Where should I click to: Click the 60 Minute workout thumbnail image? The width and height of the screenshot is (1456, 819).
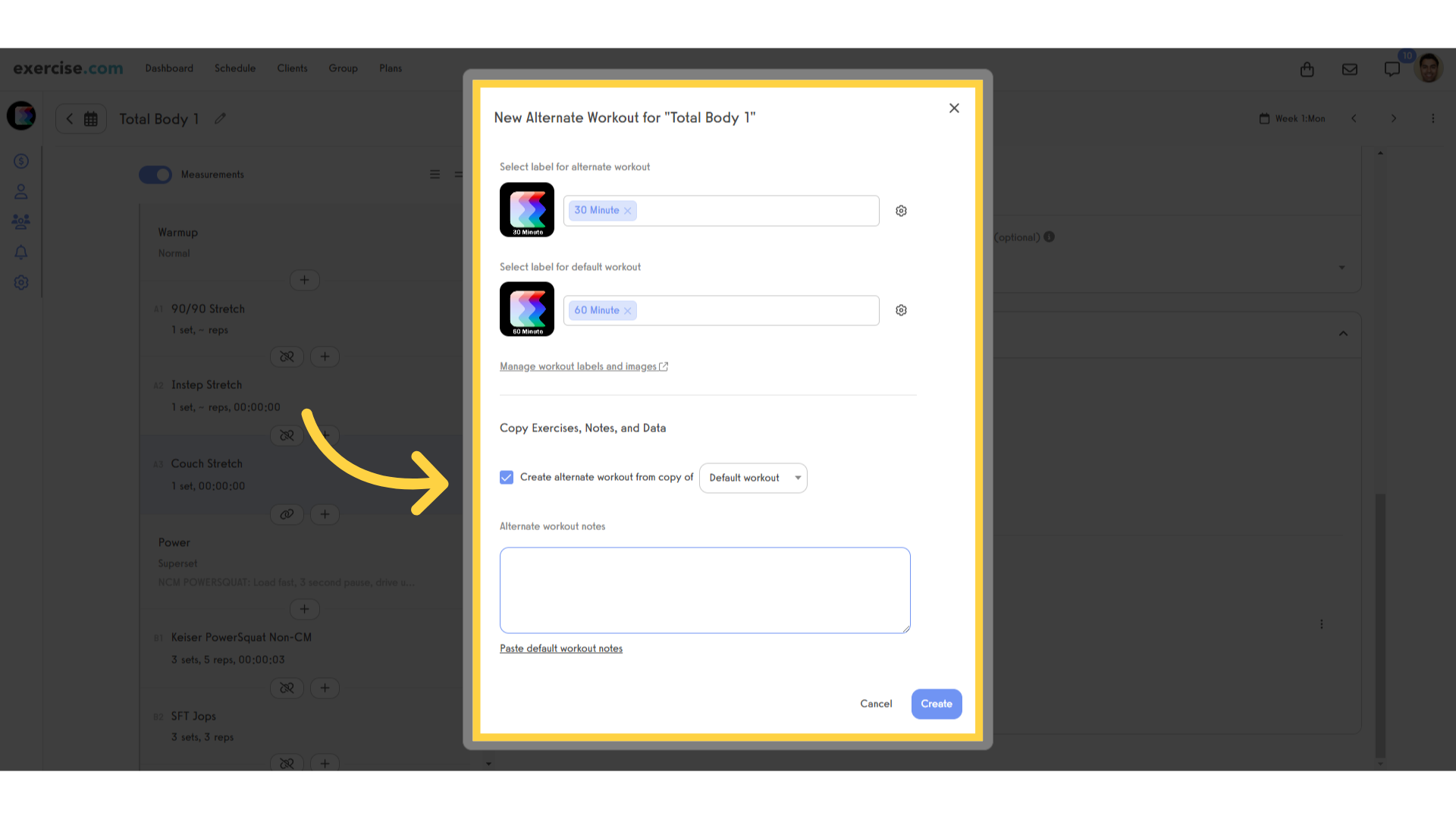[527, 309]
